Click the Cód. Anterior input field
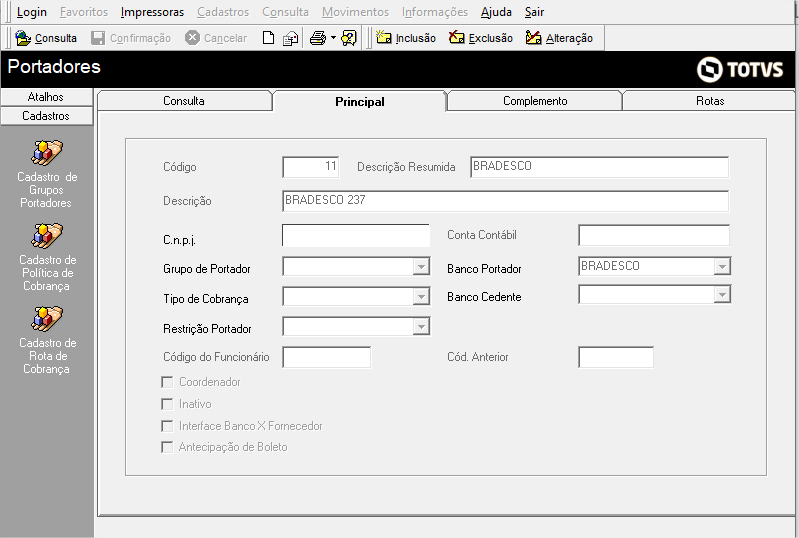This screenshot has height=538, width=799. point(616,357)
